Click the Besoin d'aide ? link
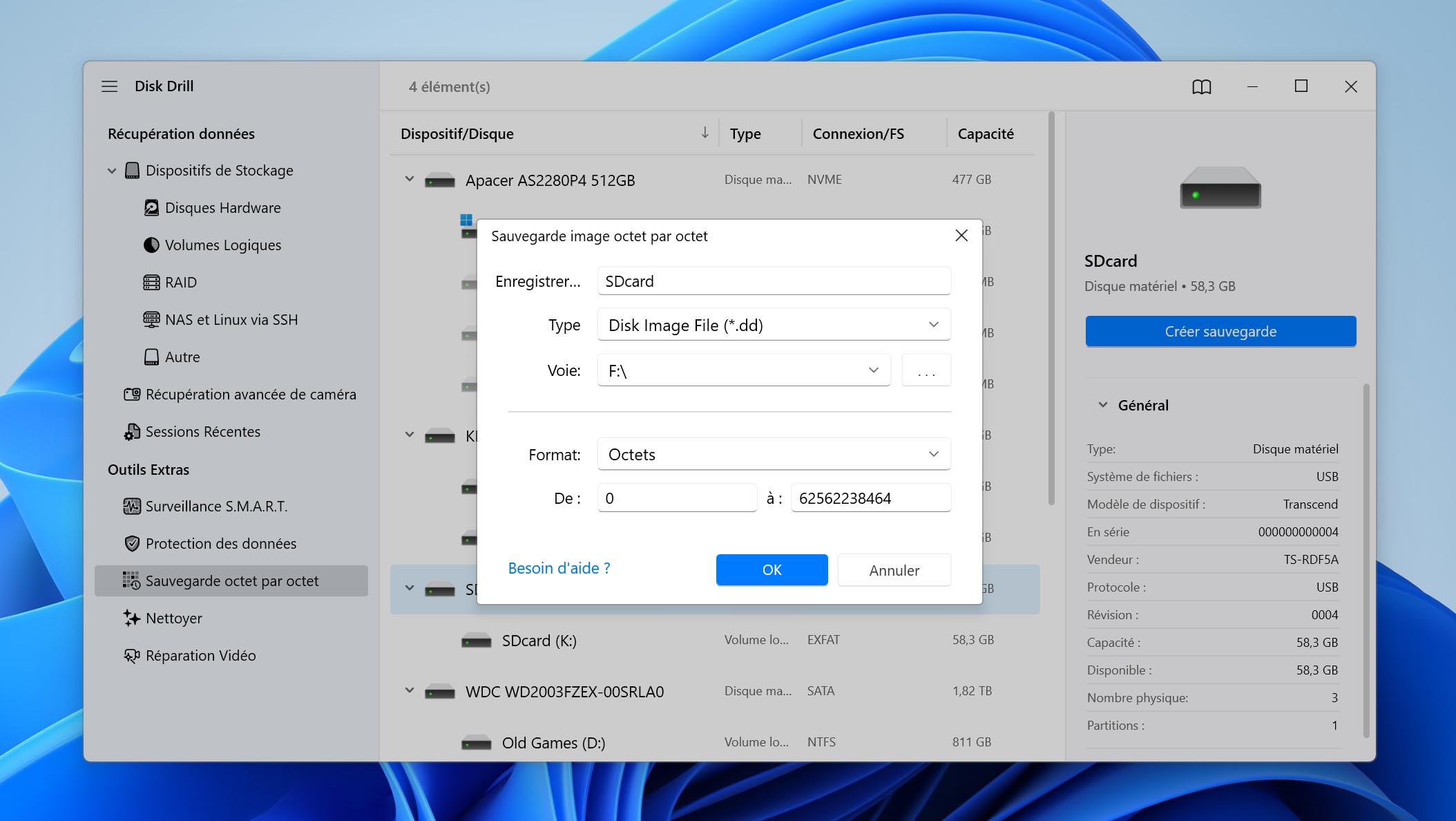Viewport: 1456px width, 821px height. [x=559, y=568]
